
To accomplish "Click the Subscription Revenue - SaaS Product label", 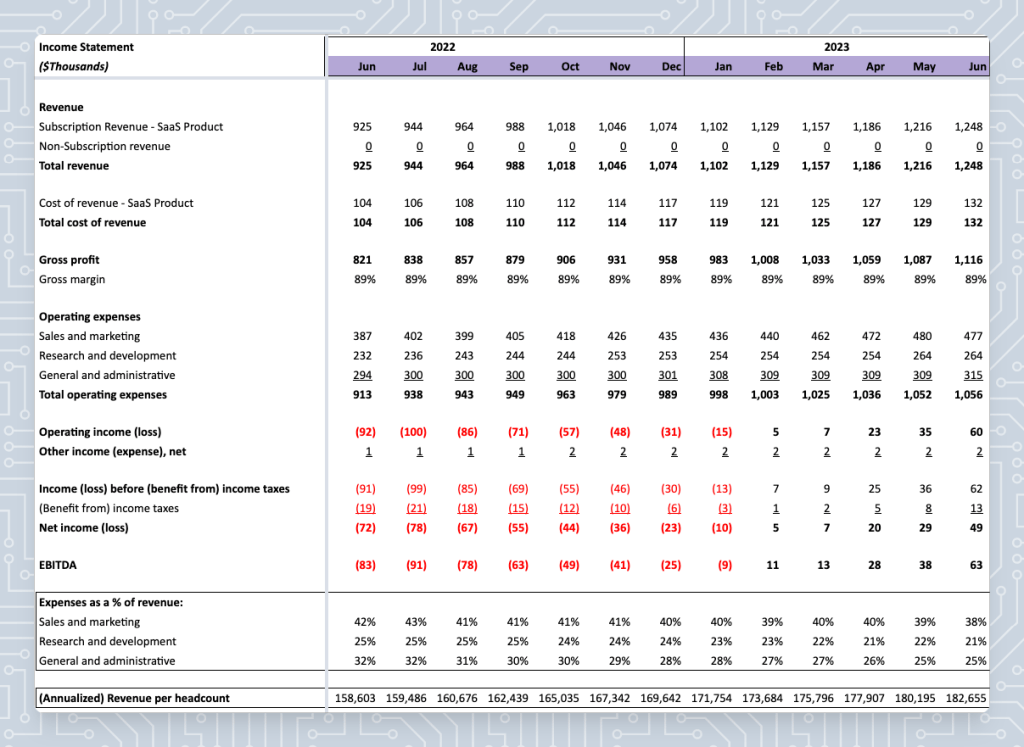I will 131,127.
